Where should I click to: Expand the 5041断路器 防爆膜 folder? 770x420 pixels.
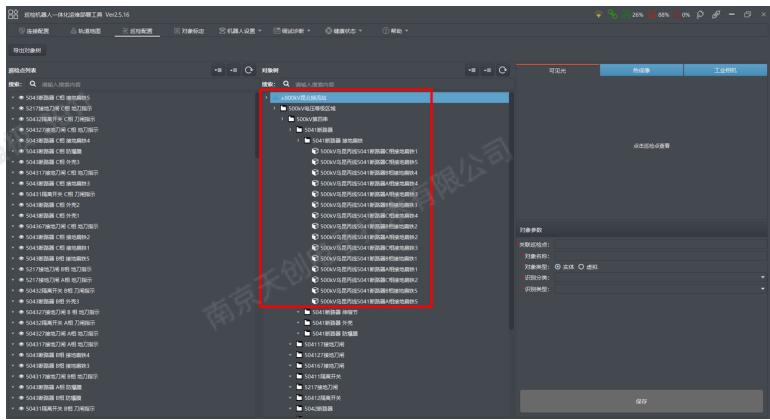point(299,334)
